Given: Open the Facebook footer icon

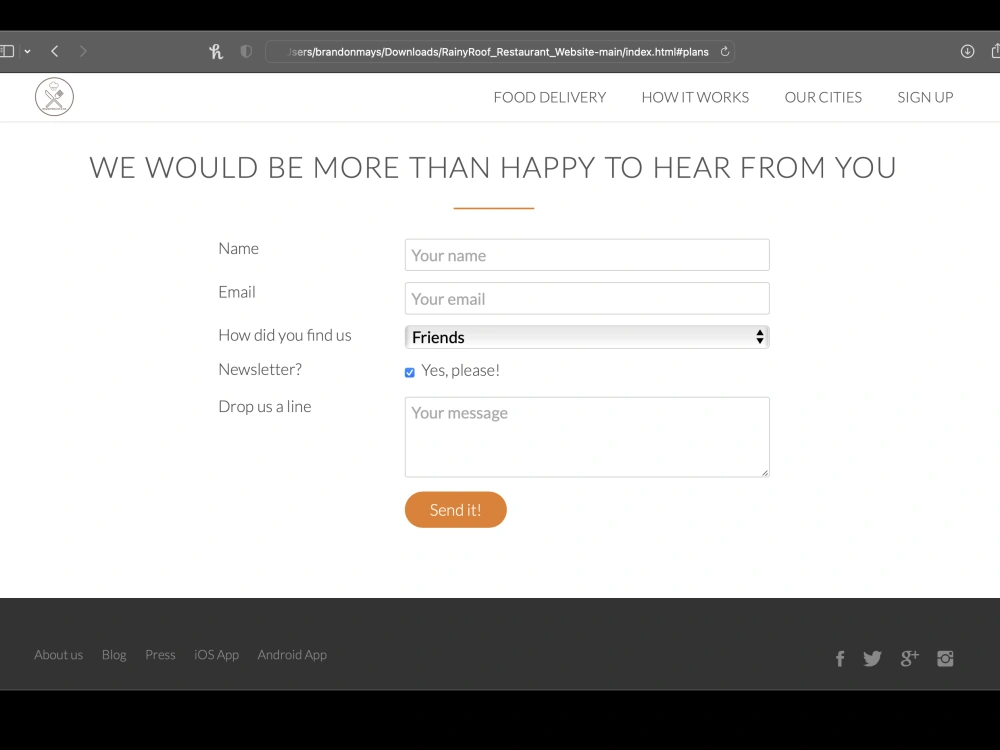Looking at the screenshot, I should [840, 659].
